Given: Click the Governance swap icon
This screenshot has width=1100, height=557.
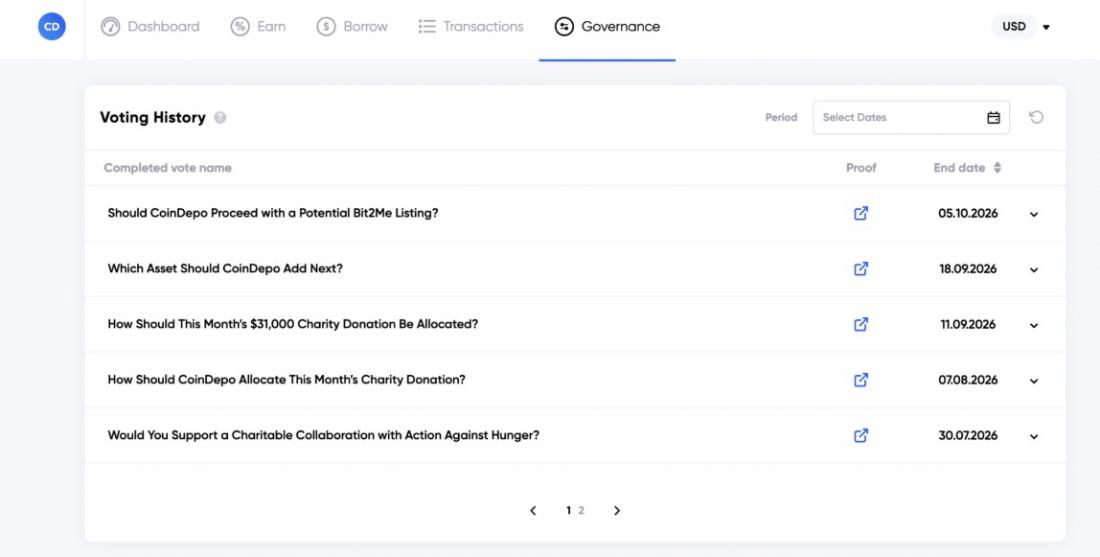Looking at the screenshot, I should click(564, 27).
